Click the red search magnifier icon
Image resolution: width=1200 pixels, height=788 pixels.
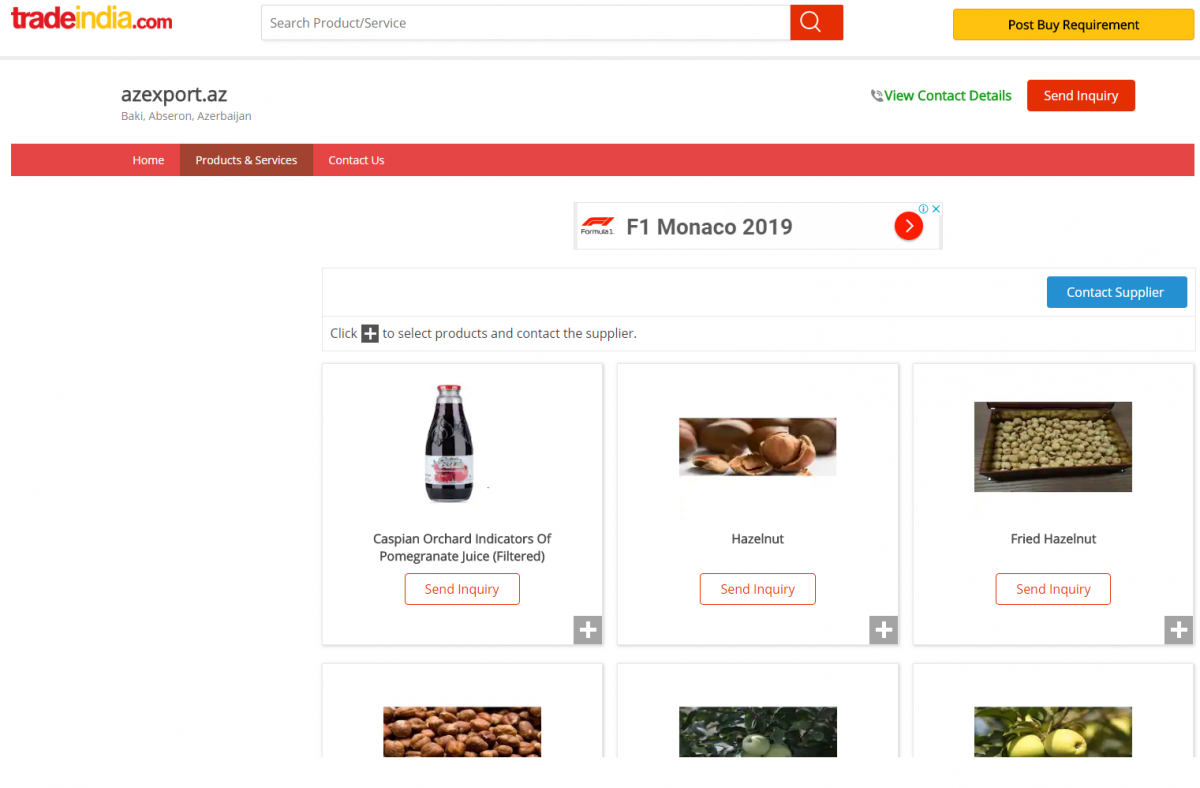816,21
